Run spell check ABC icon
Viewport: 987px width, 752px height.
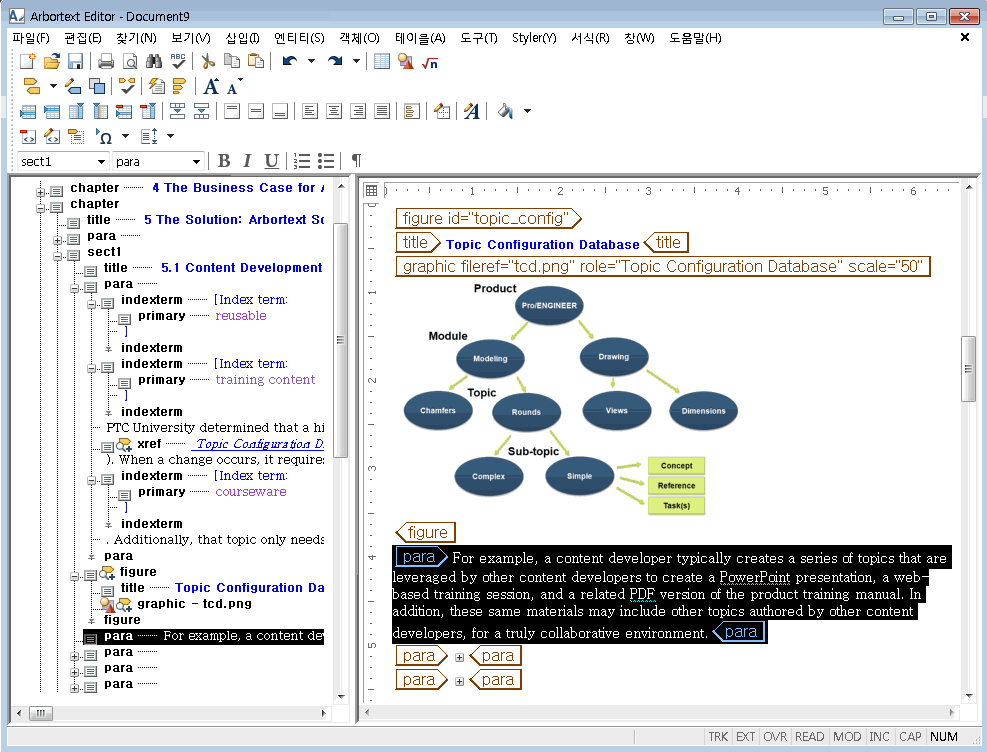click(178, 61)
